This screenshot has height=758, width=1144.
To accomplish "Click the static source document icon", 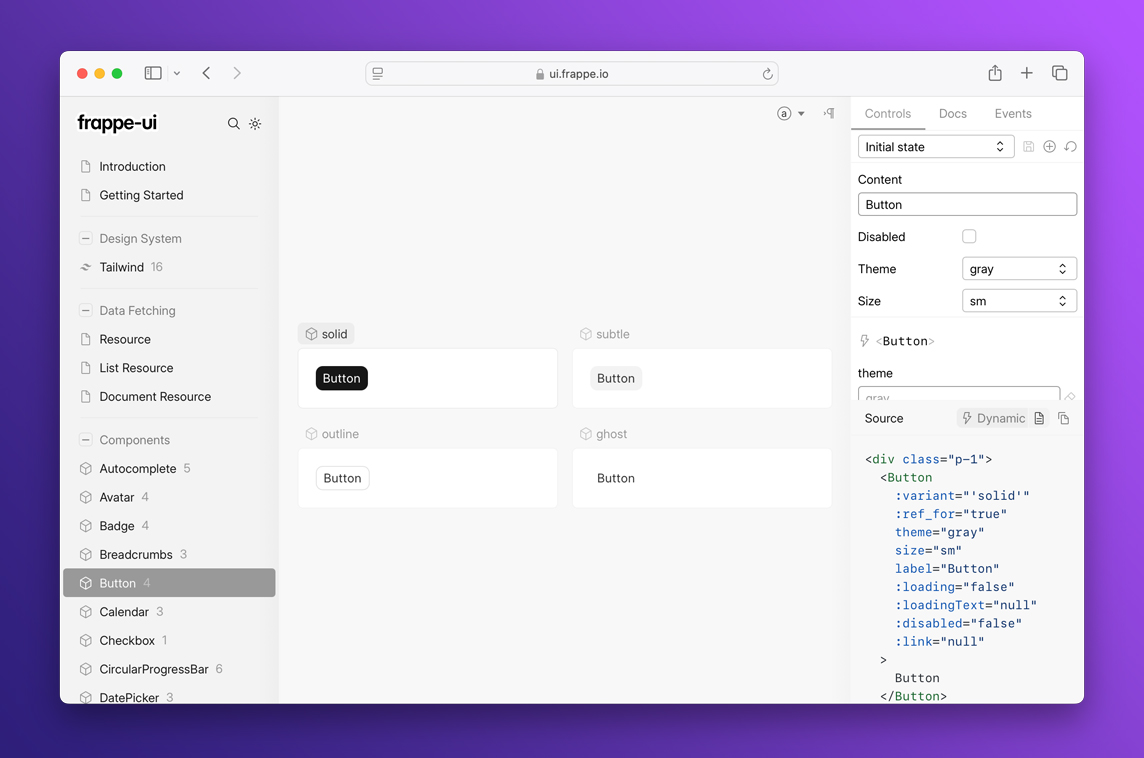I will (x=1039, y=419).
